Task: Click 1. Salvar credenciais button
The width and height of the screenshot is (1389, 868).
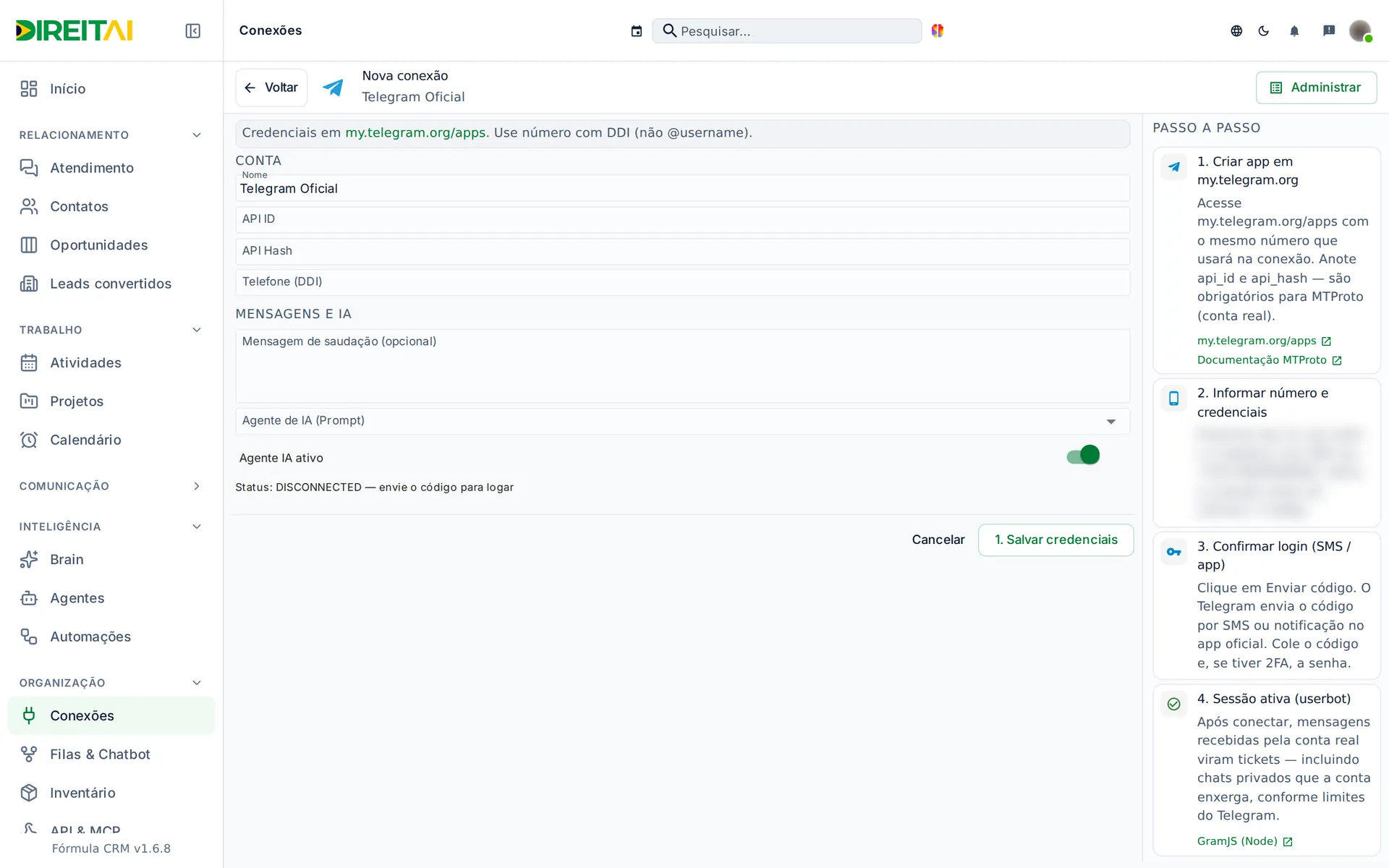Action: [1055, 540]
